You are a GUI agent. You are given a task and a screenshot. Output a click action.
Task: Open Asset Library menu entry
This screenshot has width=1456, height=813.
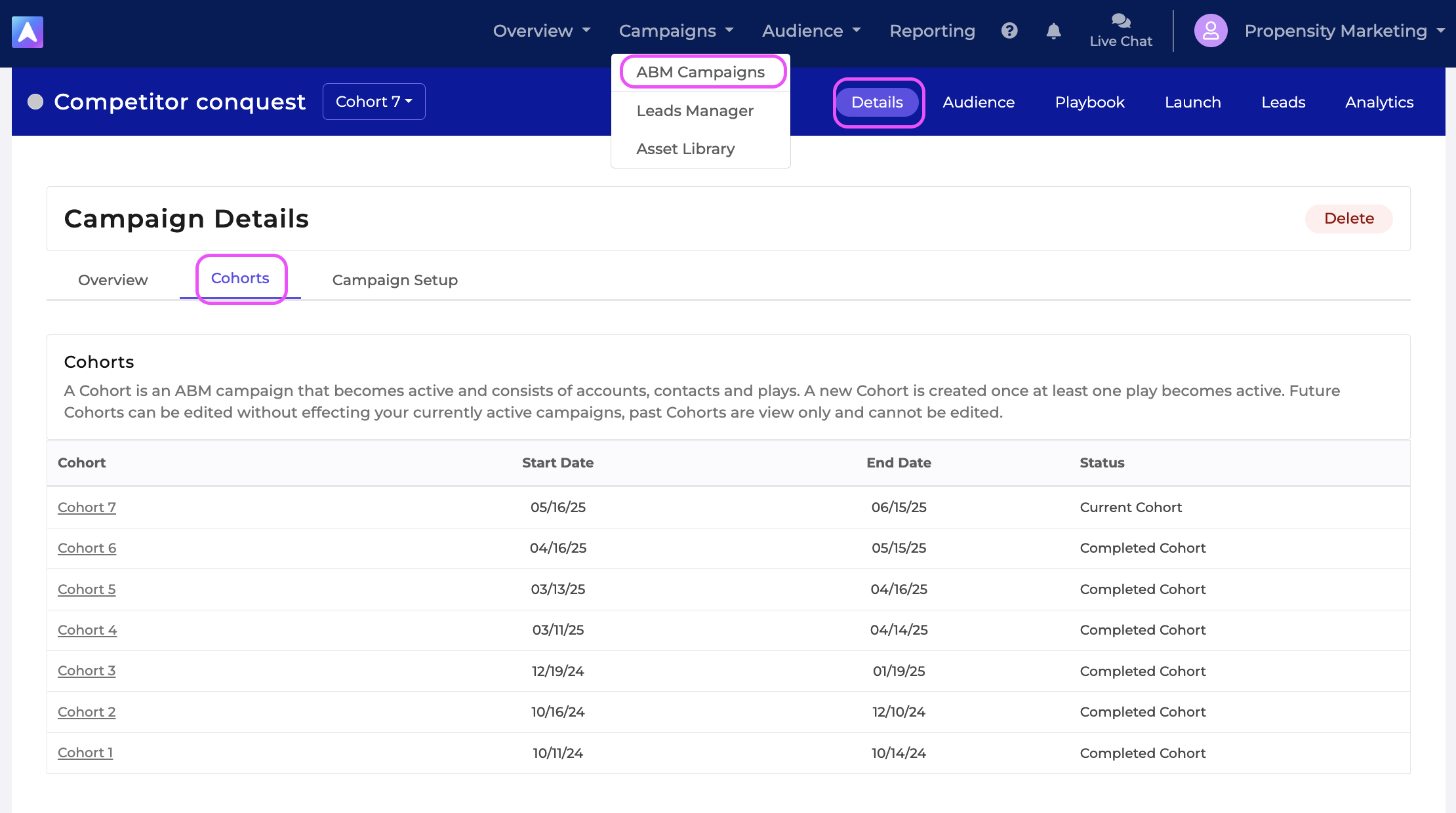(685, 149)
